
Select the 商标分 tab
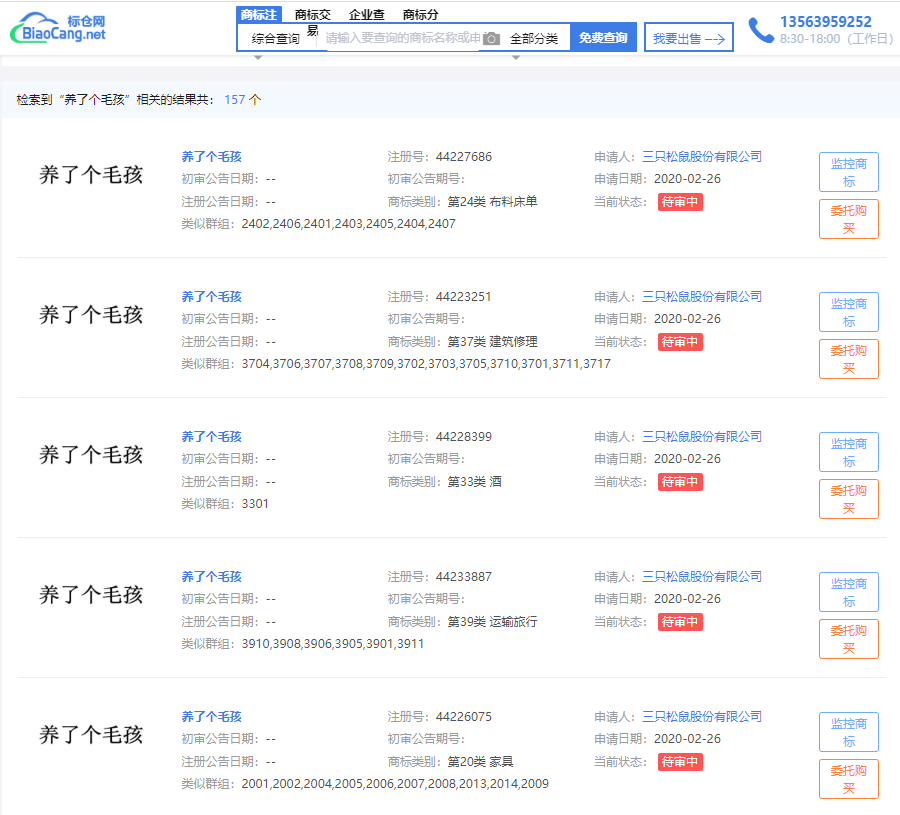point(421,15)
